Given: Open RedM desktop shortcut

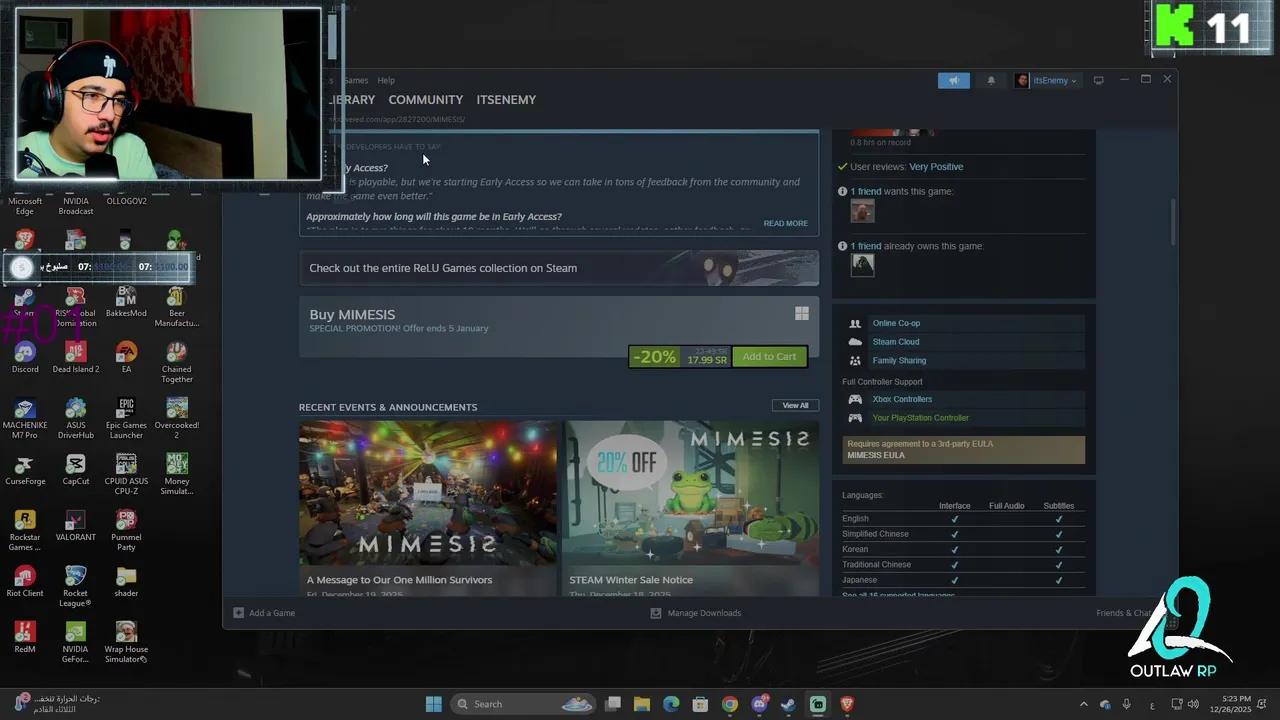Looking at the screenshot, I should 25,638.
